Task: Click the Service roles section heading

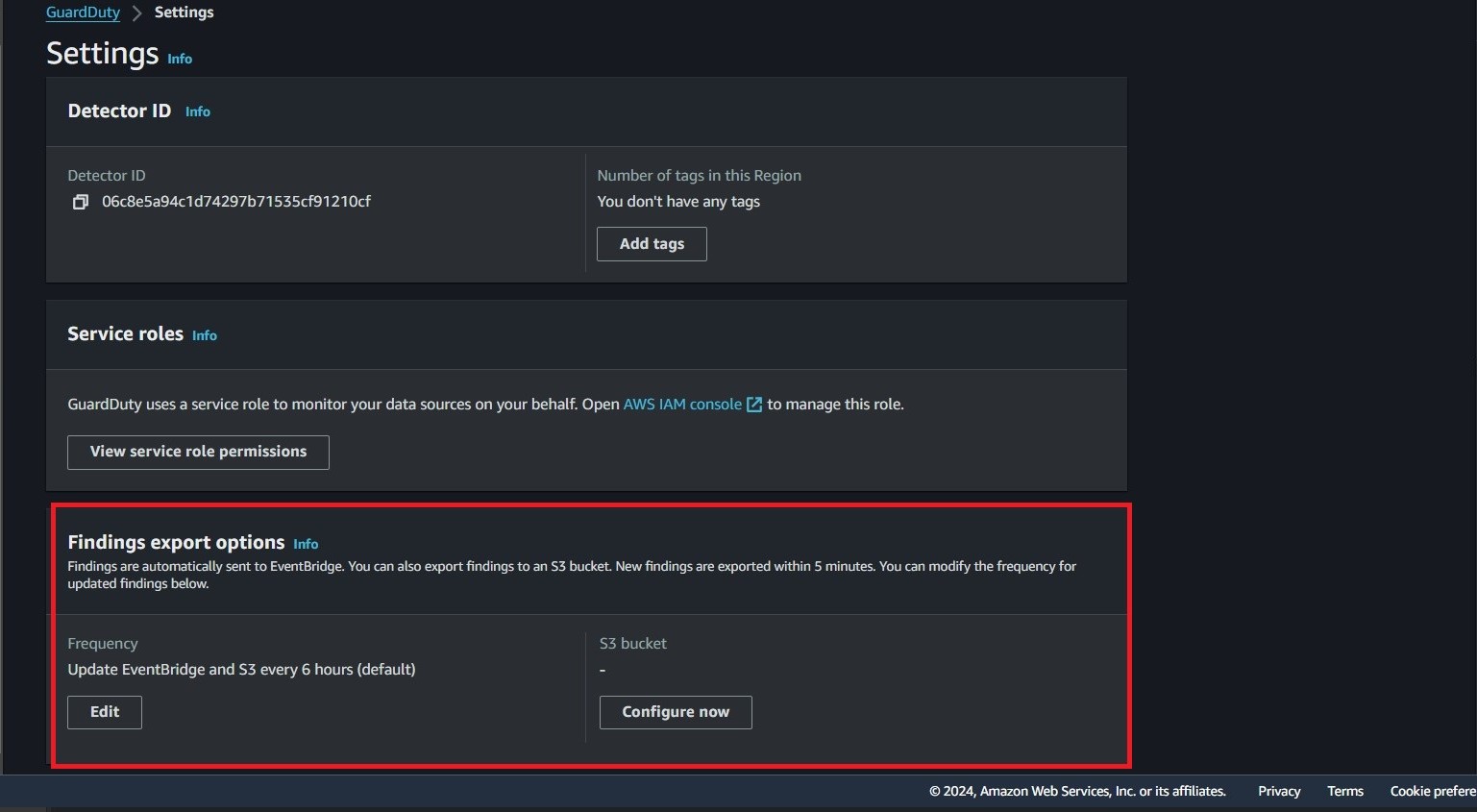Action: (125, 333)
